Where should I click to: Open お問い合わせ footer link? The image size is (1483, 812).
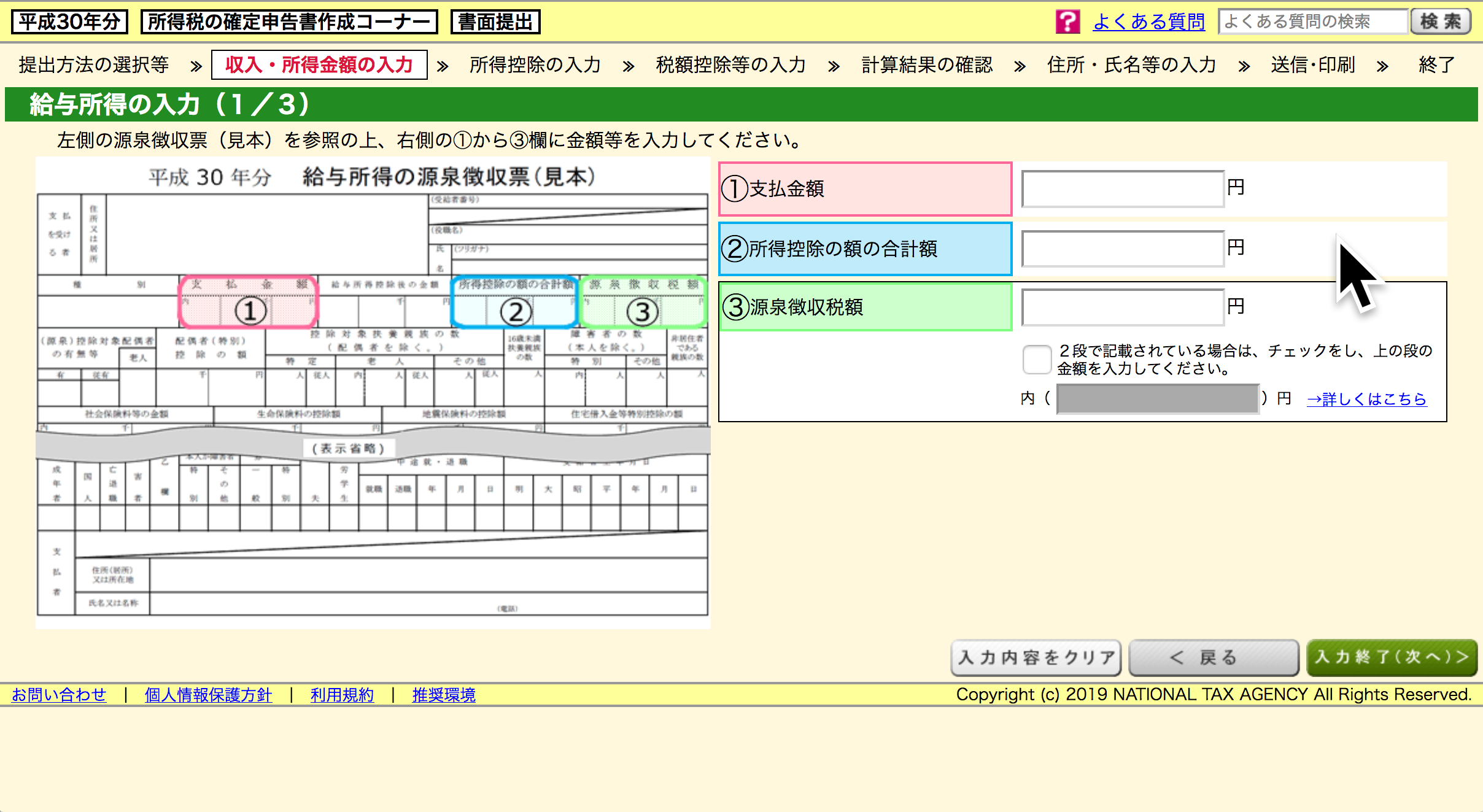click(59, 695)
